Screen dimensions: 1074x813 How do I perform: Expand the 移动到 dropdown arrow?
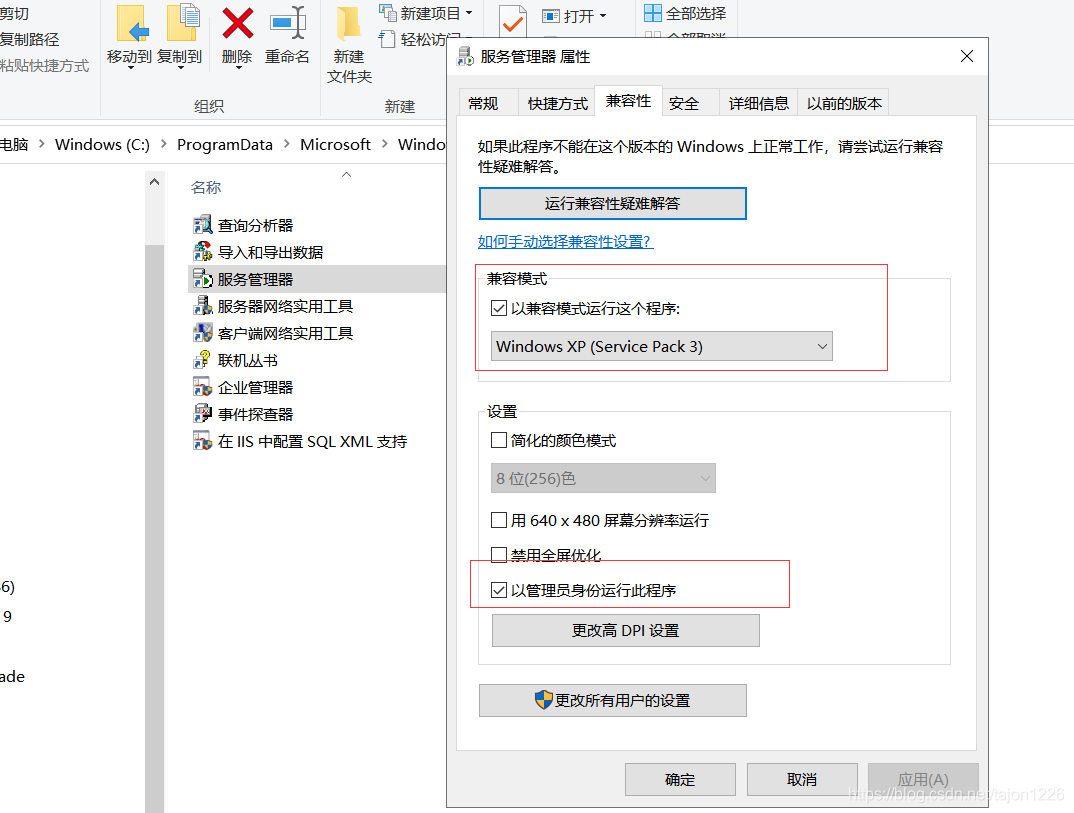pos(130,68)
